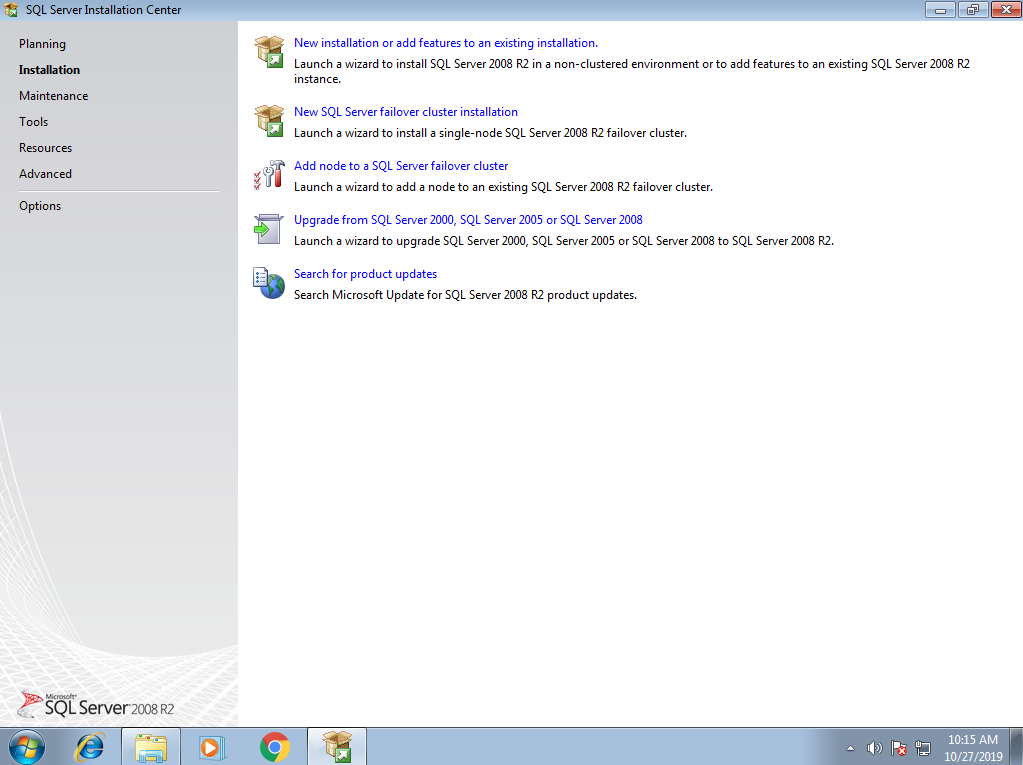The height and width of the screenshot is (765, 1023).
Task: Click the upgrade green arrow icon
Action: (268, 229)
